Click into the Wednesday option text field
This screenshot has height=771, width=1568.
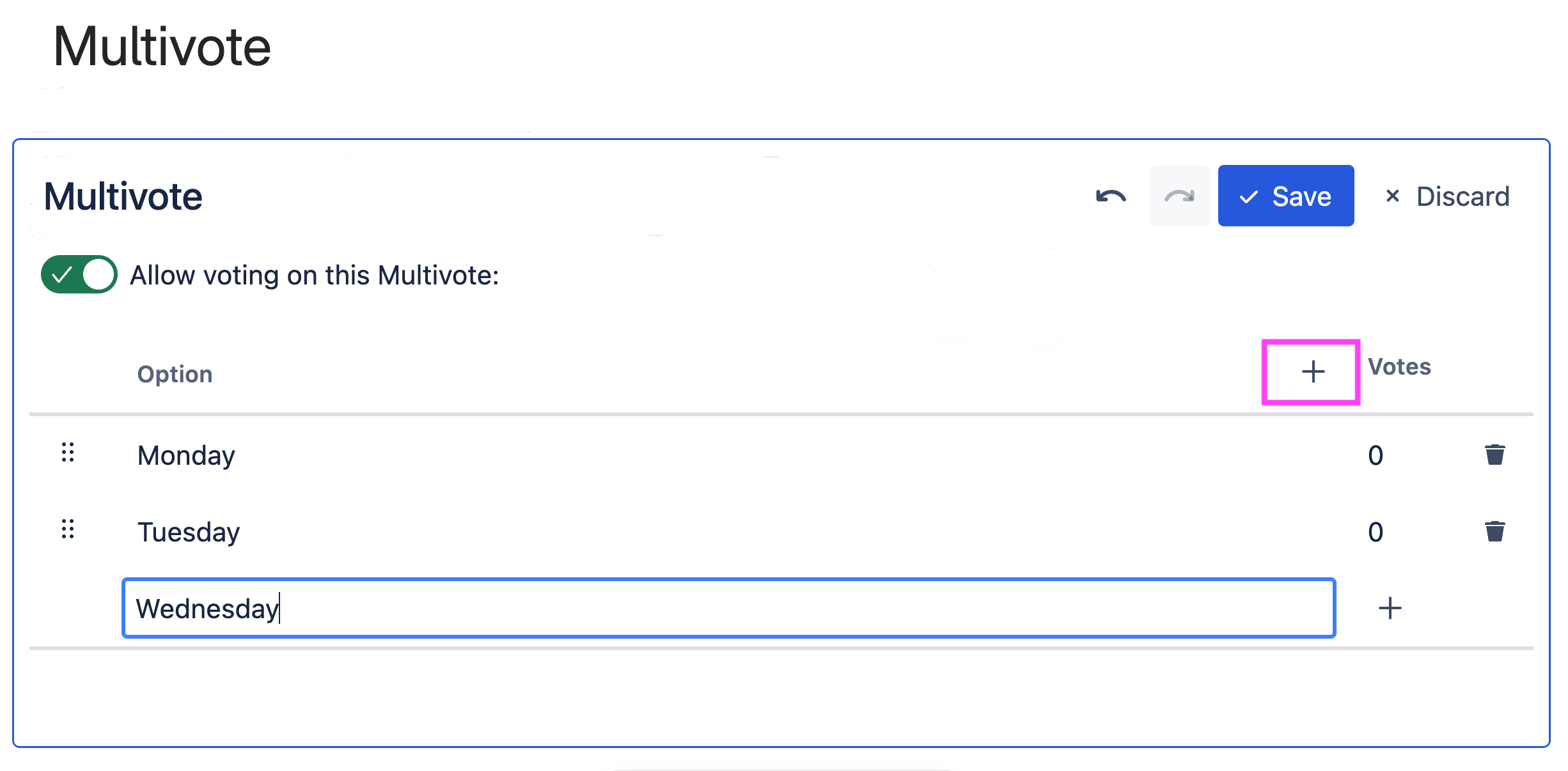point(728,608)
